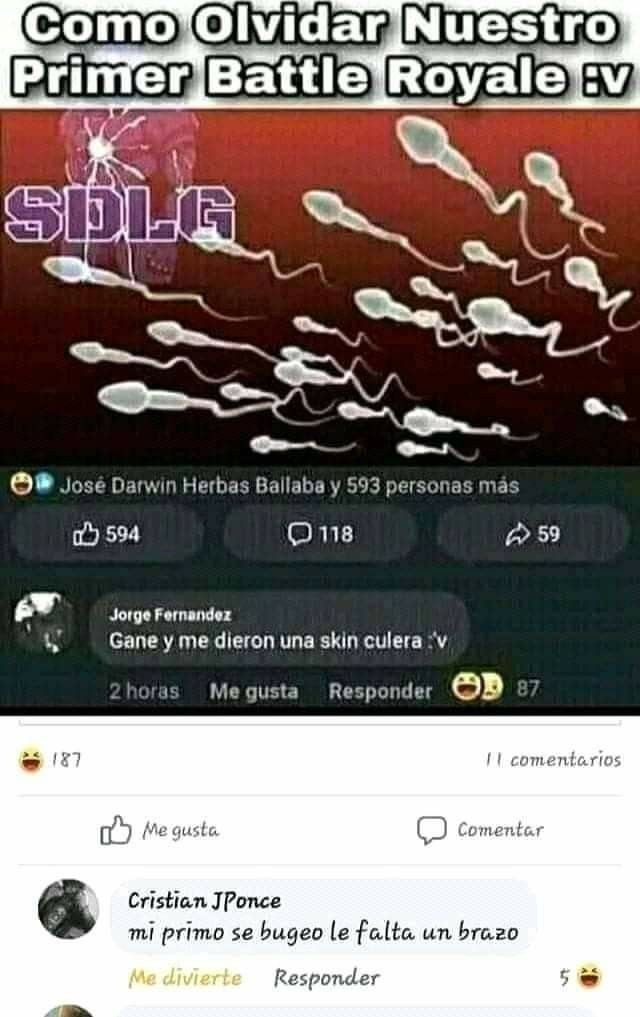
Task: Tap the laughing emoji beside 187
Action: tap(31, 760)
